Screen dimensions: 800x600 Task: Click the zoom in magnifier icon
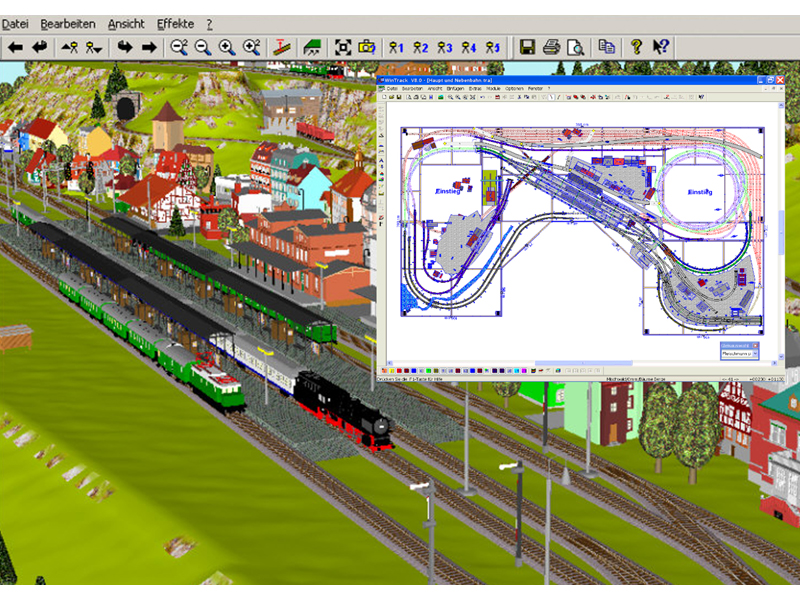point(227,46)
